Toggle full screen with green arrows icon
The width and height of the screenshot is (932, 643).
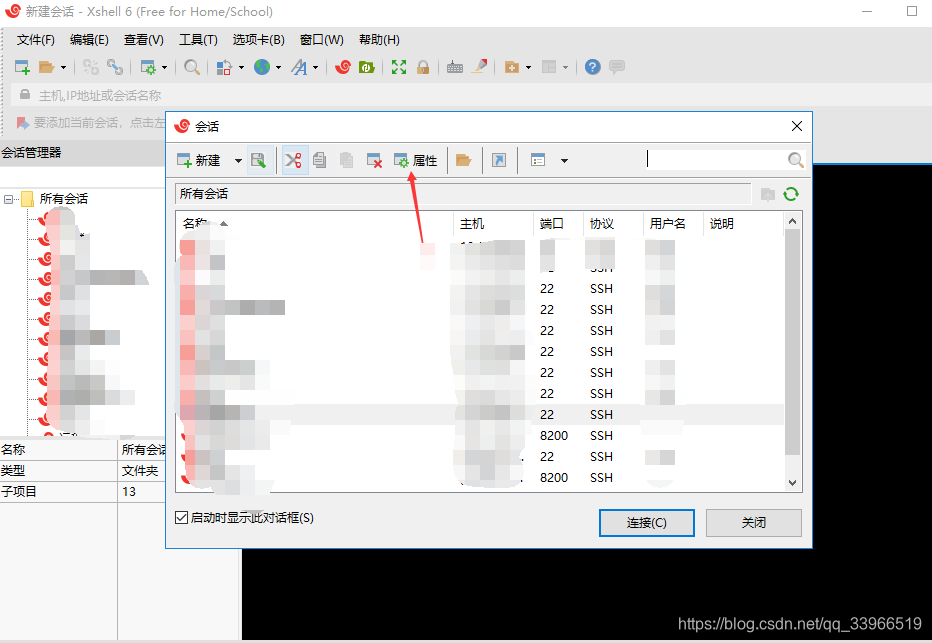point(399,67)
